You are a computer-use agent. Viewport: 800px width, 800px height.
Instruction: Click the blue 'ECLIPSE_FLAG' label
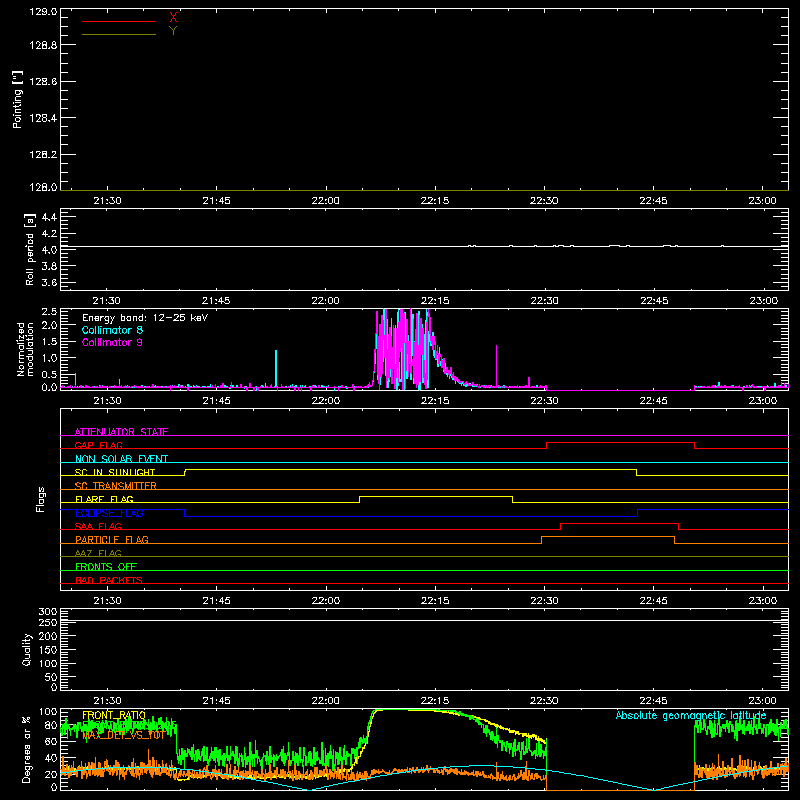[109, 513]
